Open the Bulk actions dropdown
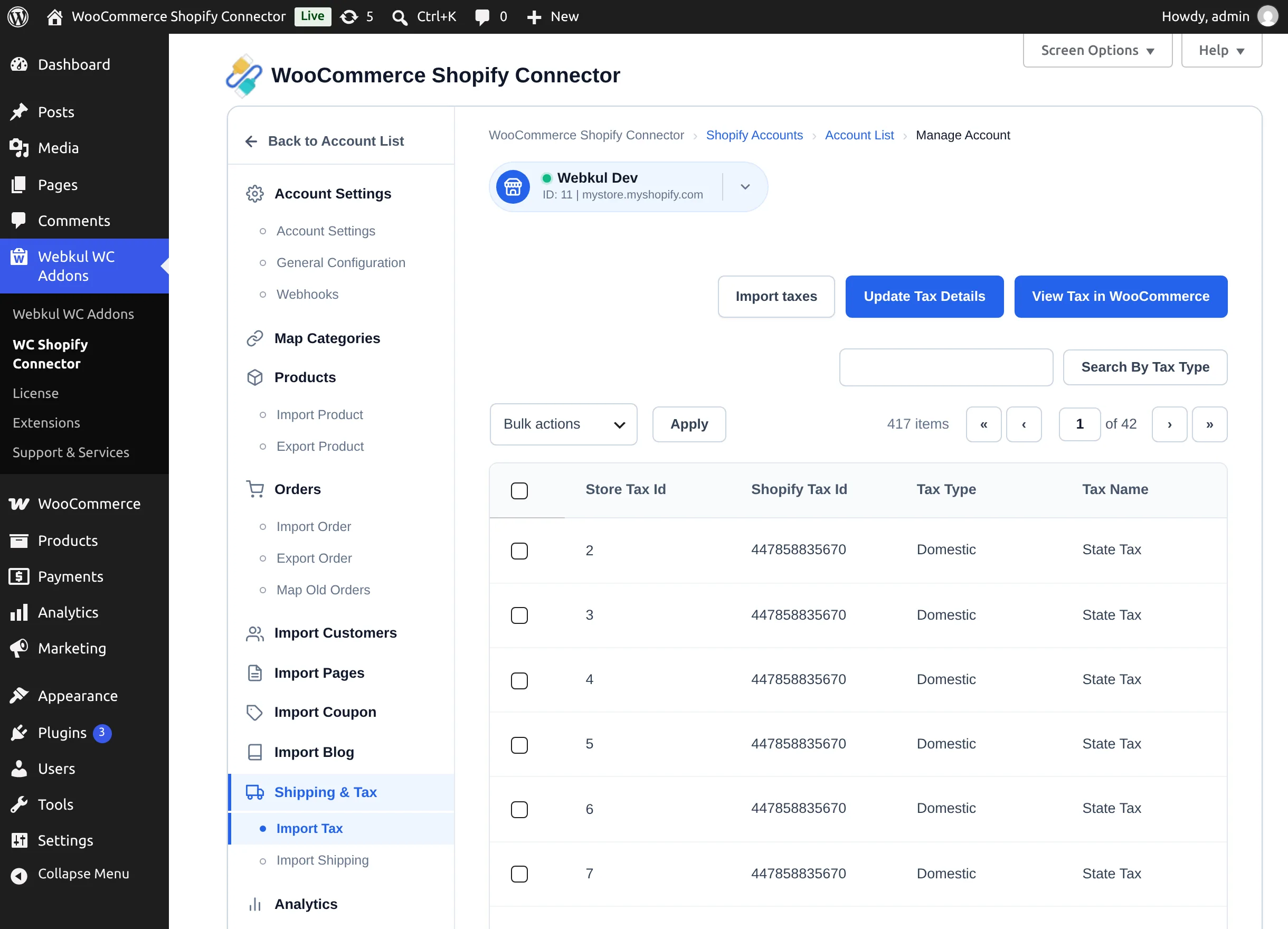 coord(563,424)
